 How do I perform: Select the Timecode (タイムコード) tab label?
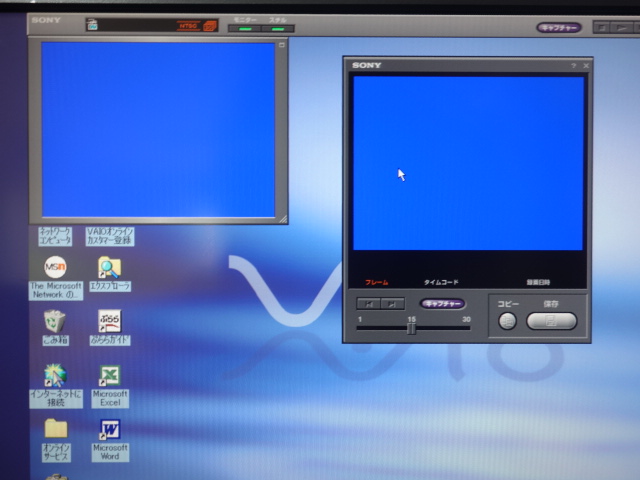tap(441, 283)
